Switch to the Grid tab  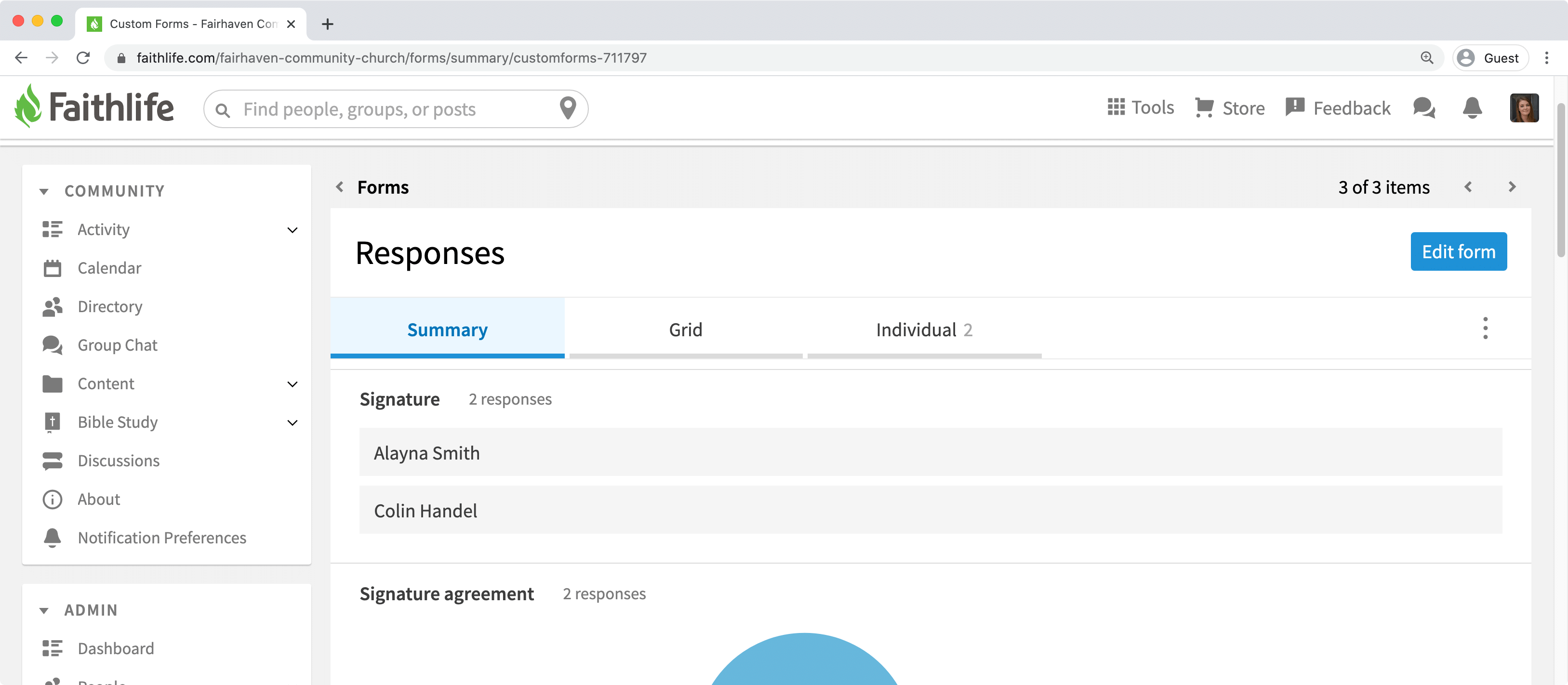click(685, 329)
